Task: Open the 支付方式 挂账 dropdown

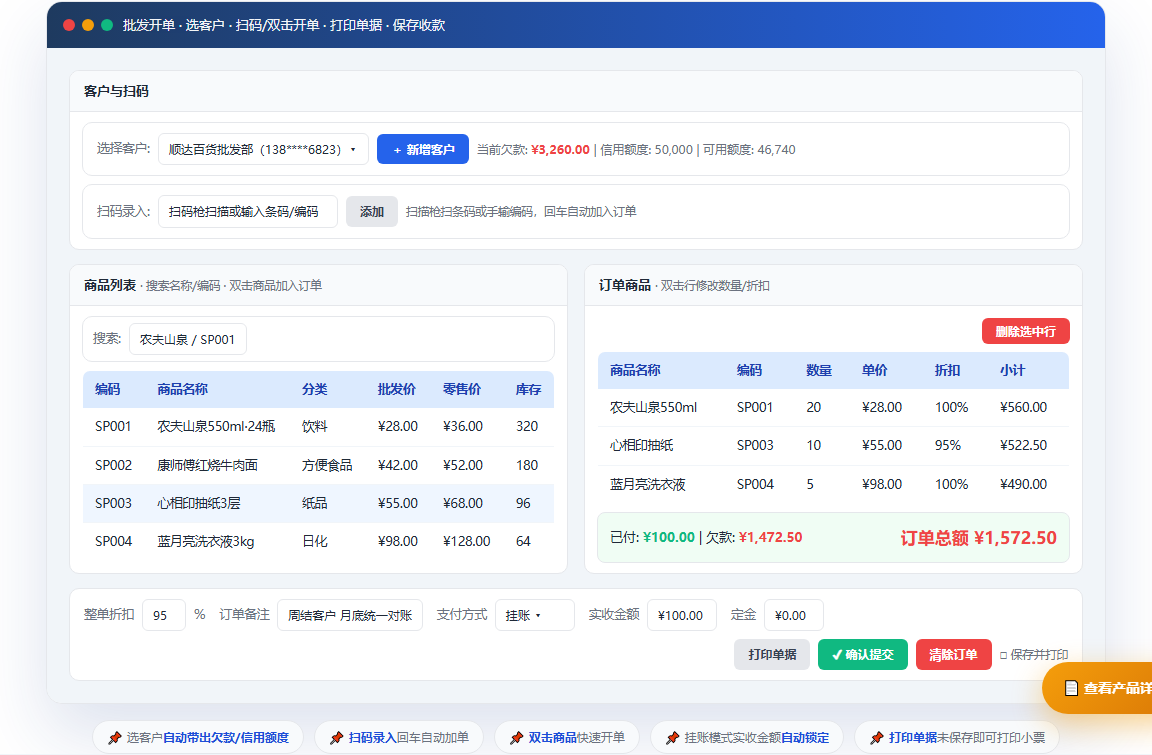Action: [535, 615]
